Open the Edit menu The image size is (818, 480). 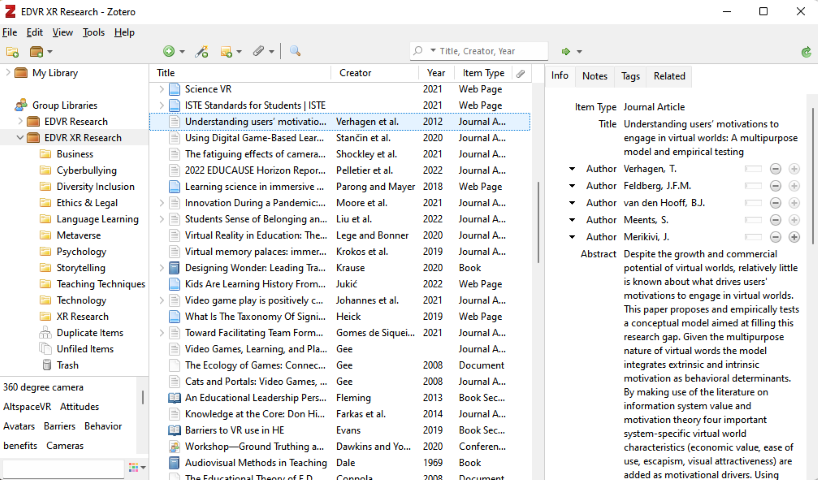(34, 32)
